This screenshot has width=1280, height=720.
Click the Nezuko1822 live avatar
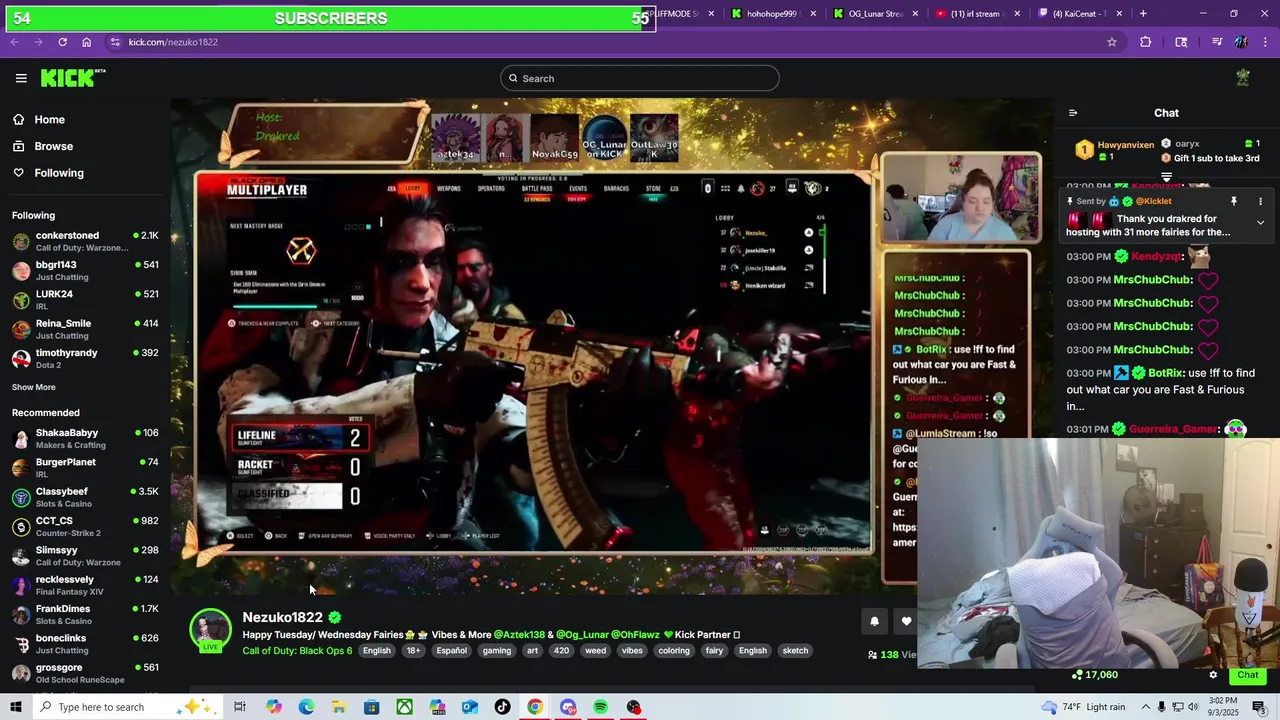(x=211, y=630)
